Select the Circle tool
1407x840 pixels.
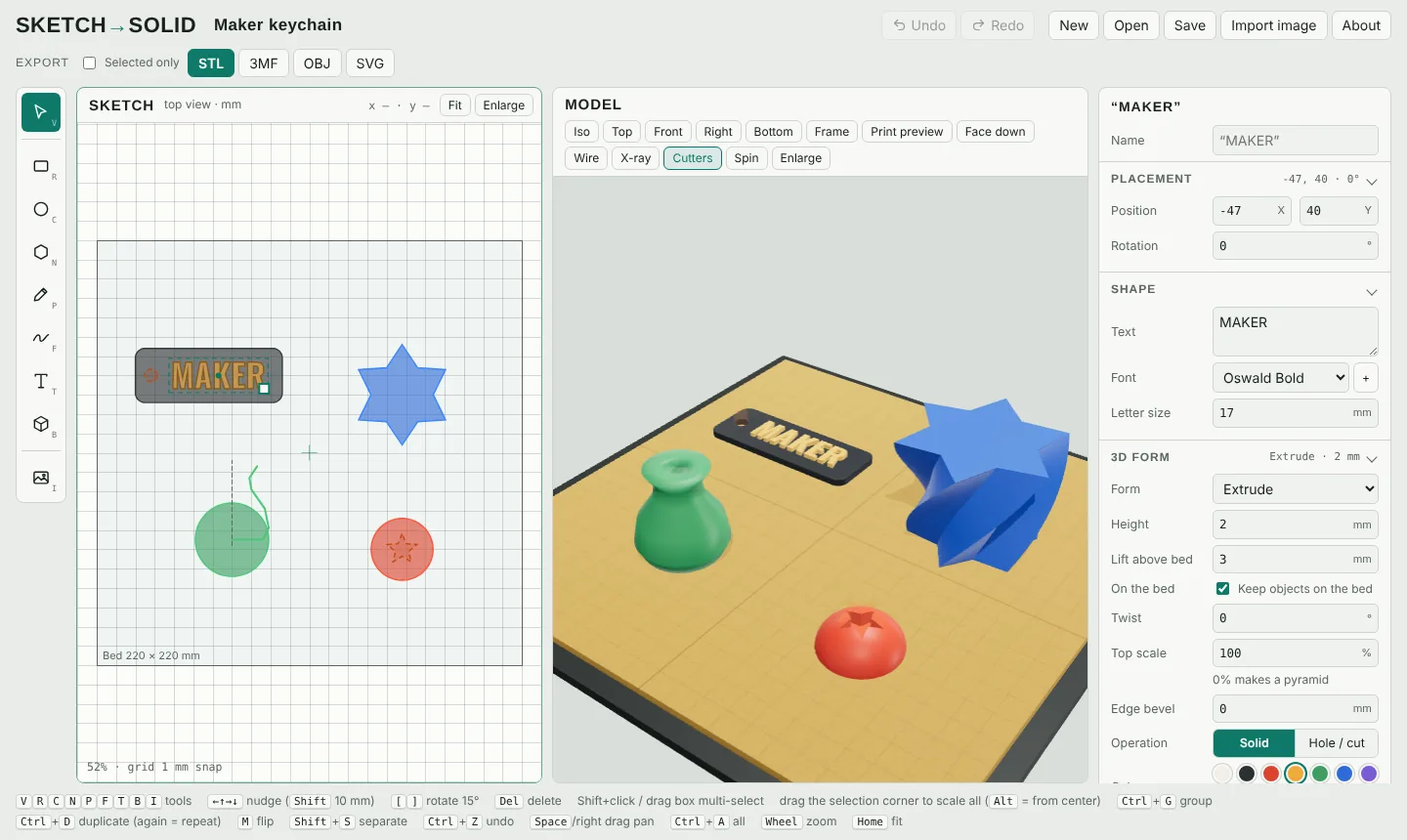(41, 209)
